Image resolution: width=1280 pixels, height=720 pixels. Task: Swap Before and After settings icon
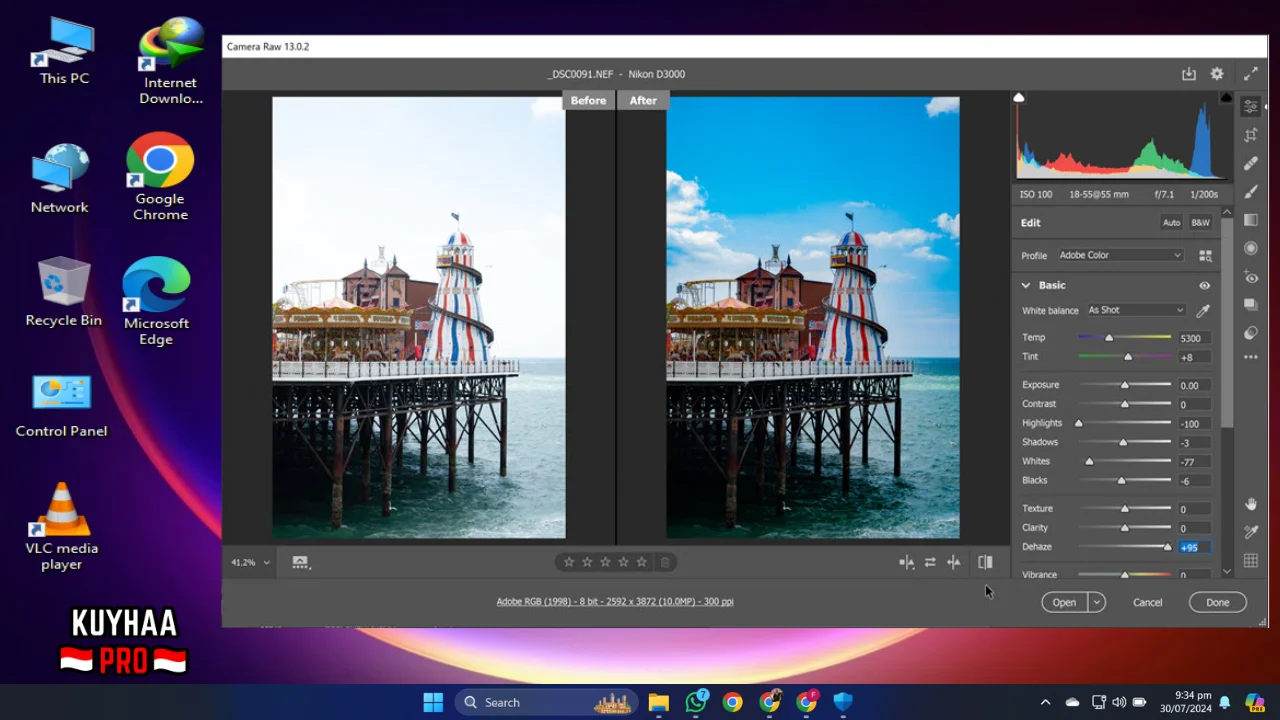click(x=930, y=563)
